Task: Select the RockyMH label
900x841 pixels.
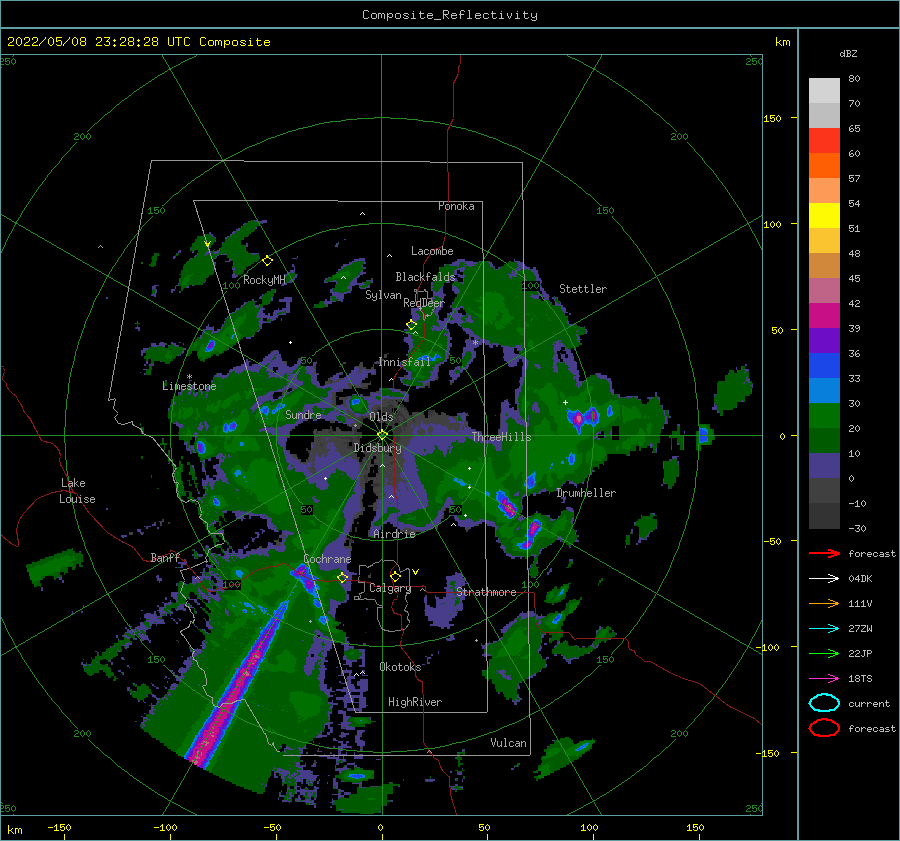Action: (x=264, y=280)
